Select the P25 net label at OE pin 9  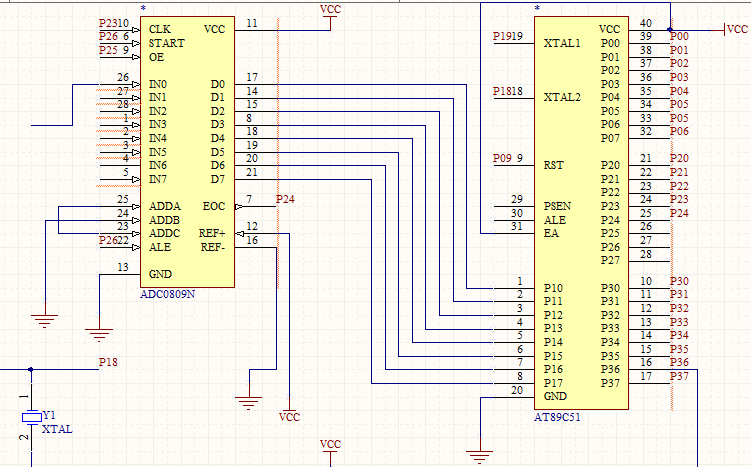[x=108, y=50]
